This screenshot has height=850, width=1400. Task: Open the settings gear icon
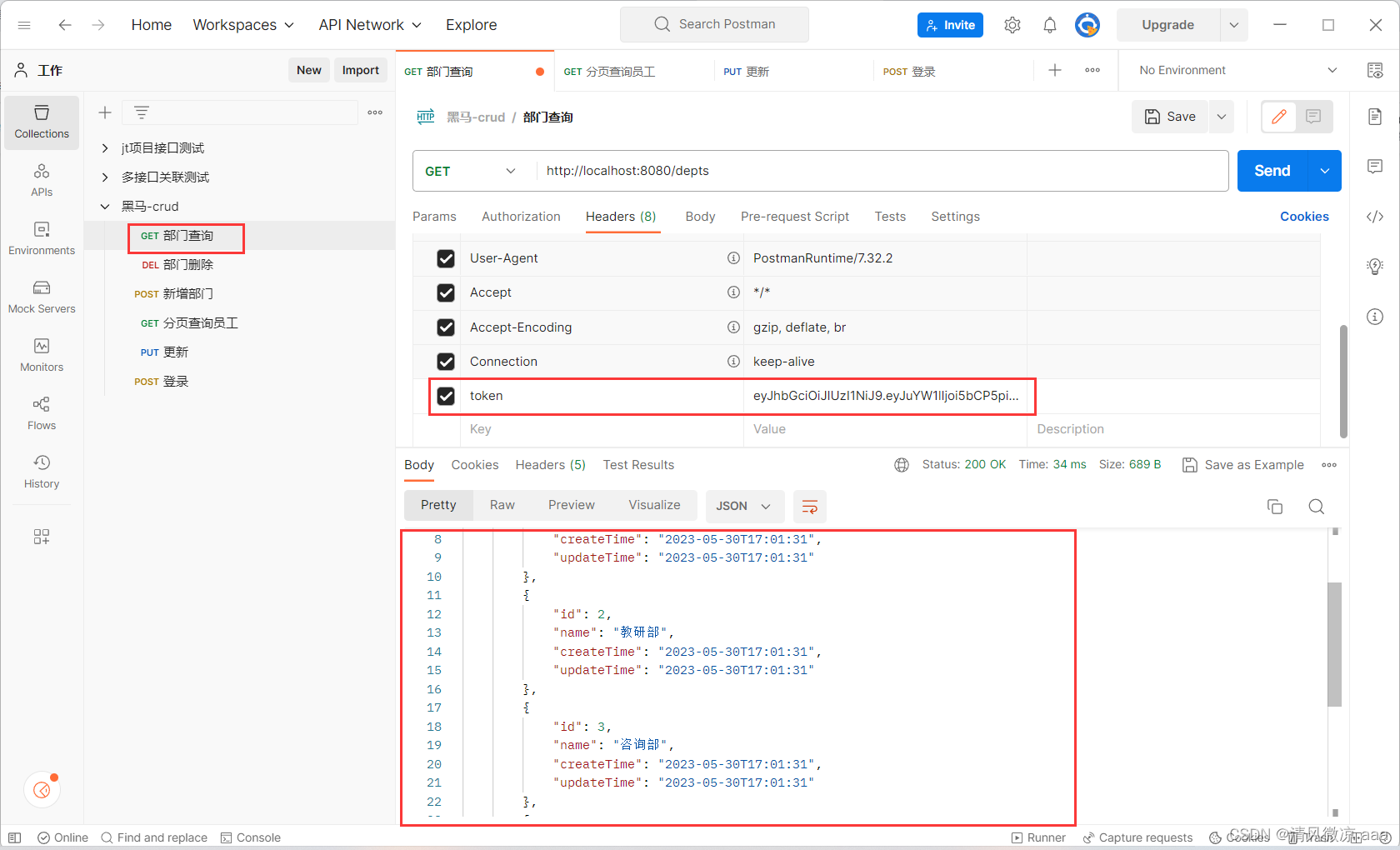tap(1012, 25)
